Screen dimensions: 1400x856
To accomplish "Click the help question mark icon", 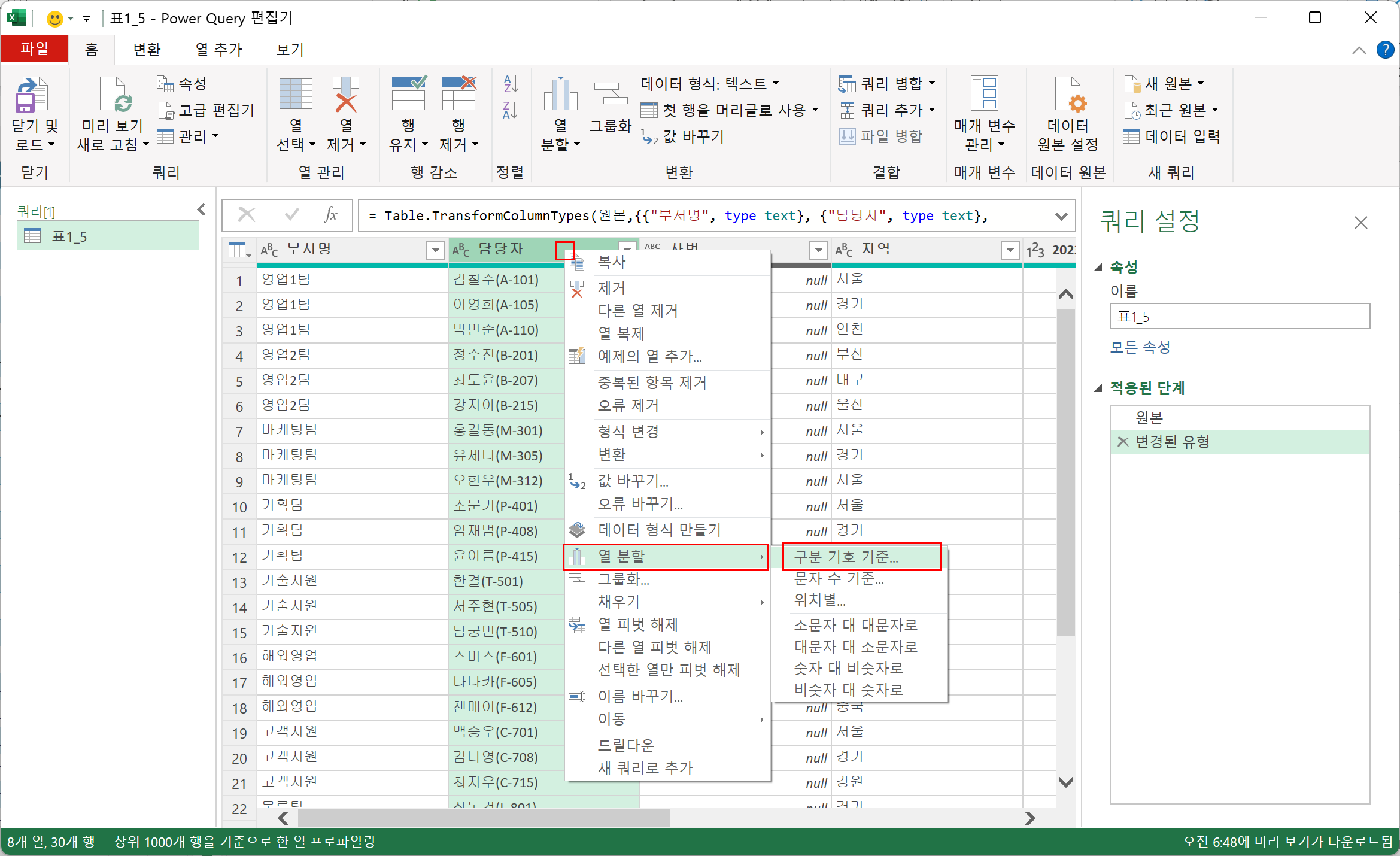I will point(1385,50).
